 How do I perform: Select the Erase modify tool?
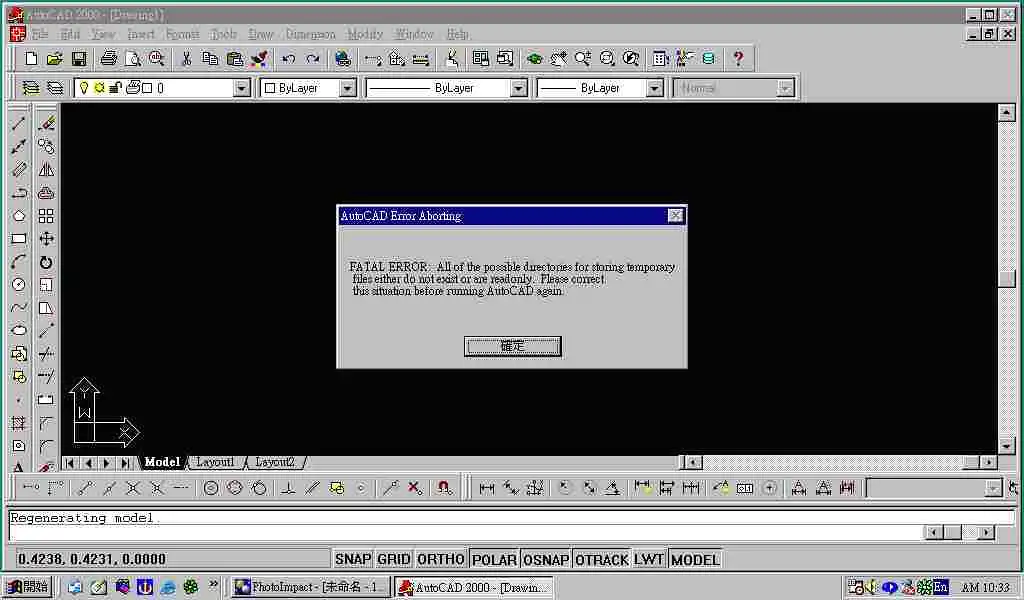pyautogui.click(x=46, y=124)
